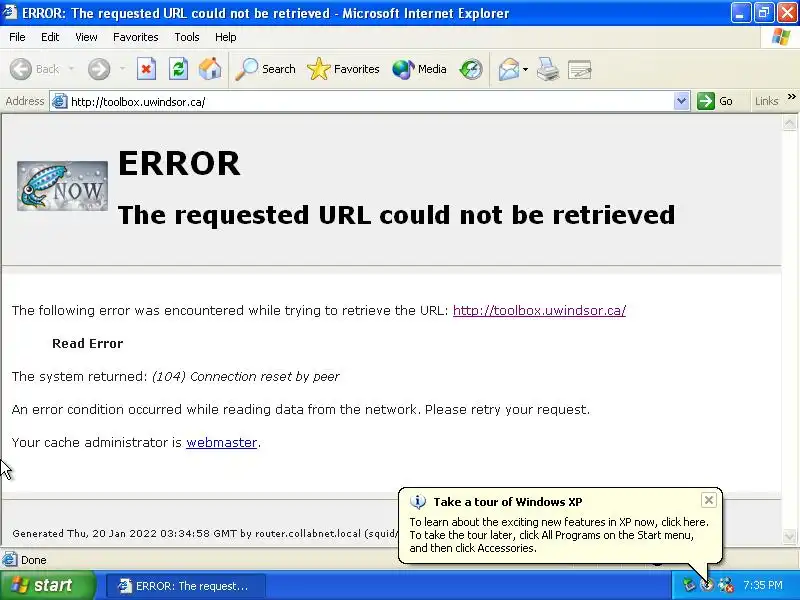Click the Go button
This screenshot has height=600, width=800.
coord(715,101)
